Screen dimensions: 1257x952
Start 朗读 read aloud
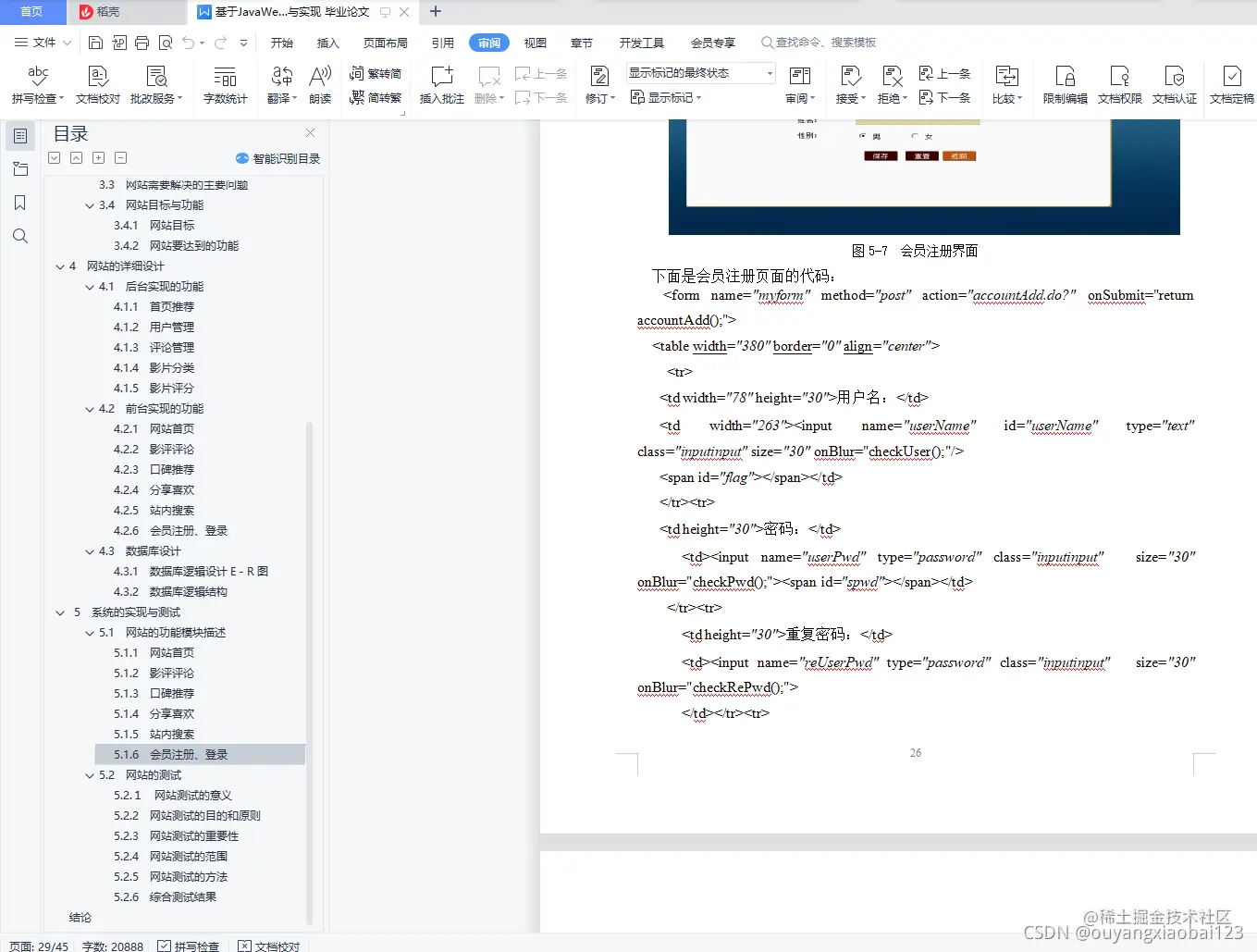[x=320, y=85]
